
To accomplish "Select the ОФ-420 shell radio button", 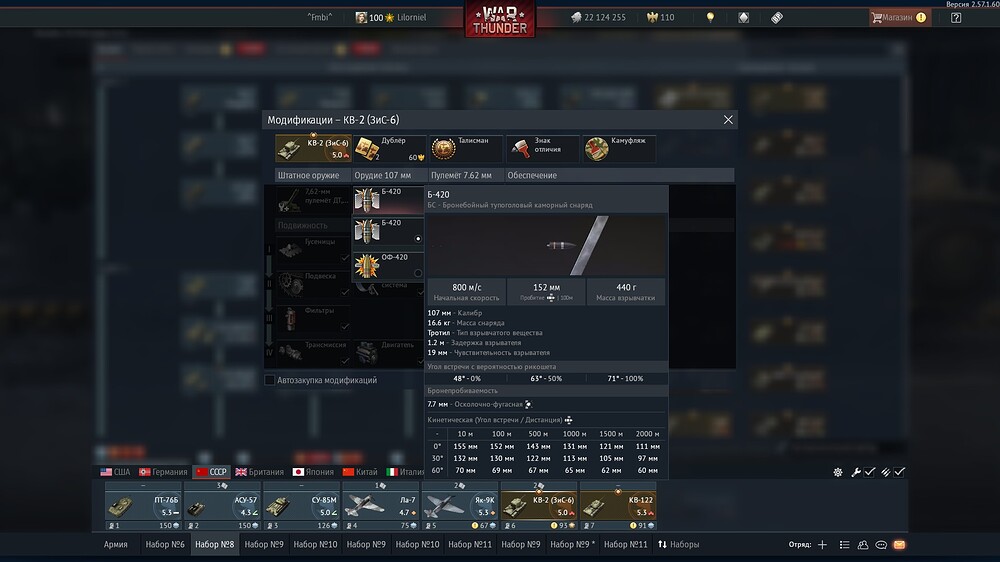I will [x=418, y=273].
